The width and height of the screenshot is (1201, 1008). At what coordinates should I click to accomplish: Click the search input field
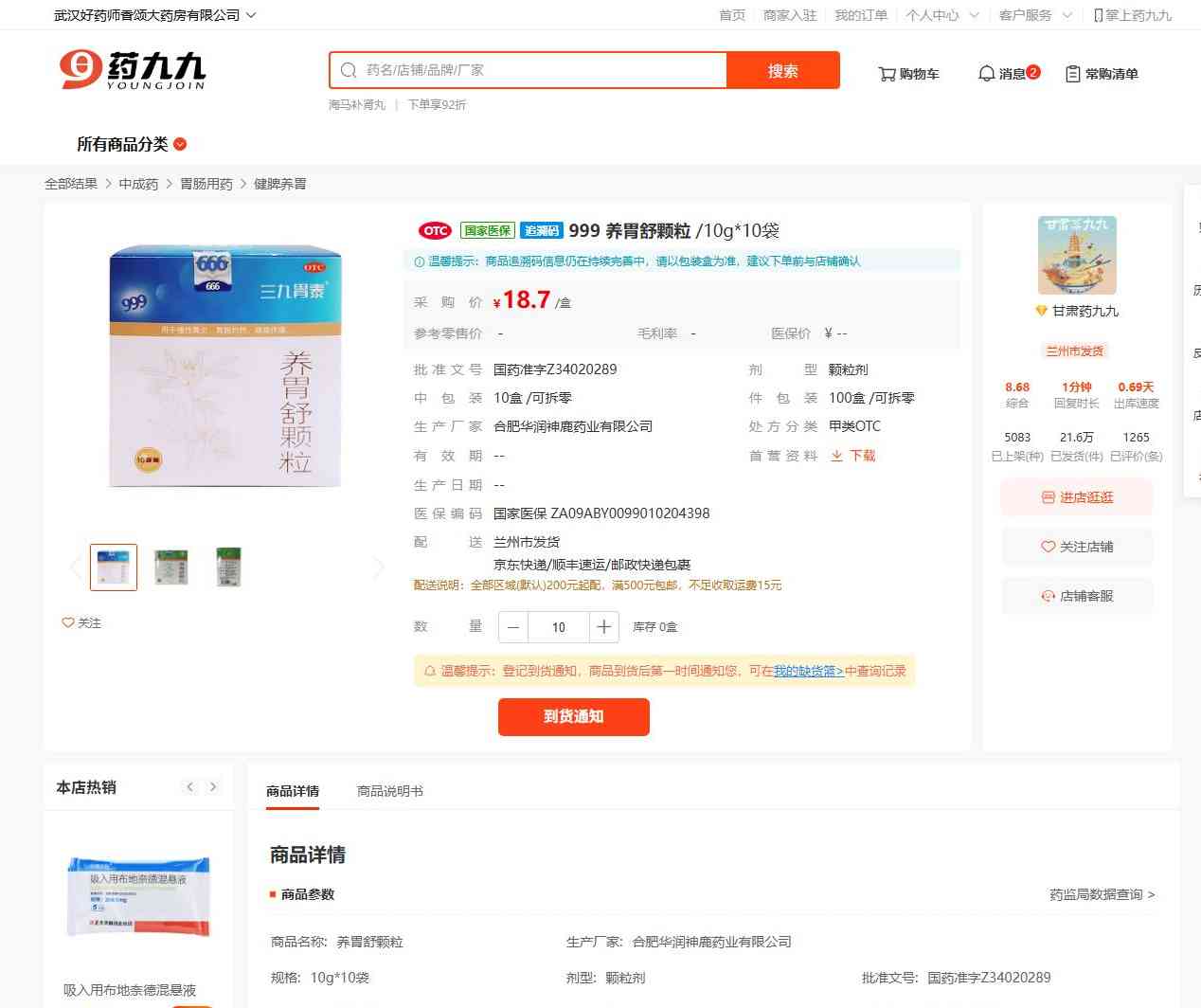[x=540, y=70]
